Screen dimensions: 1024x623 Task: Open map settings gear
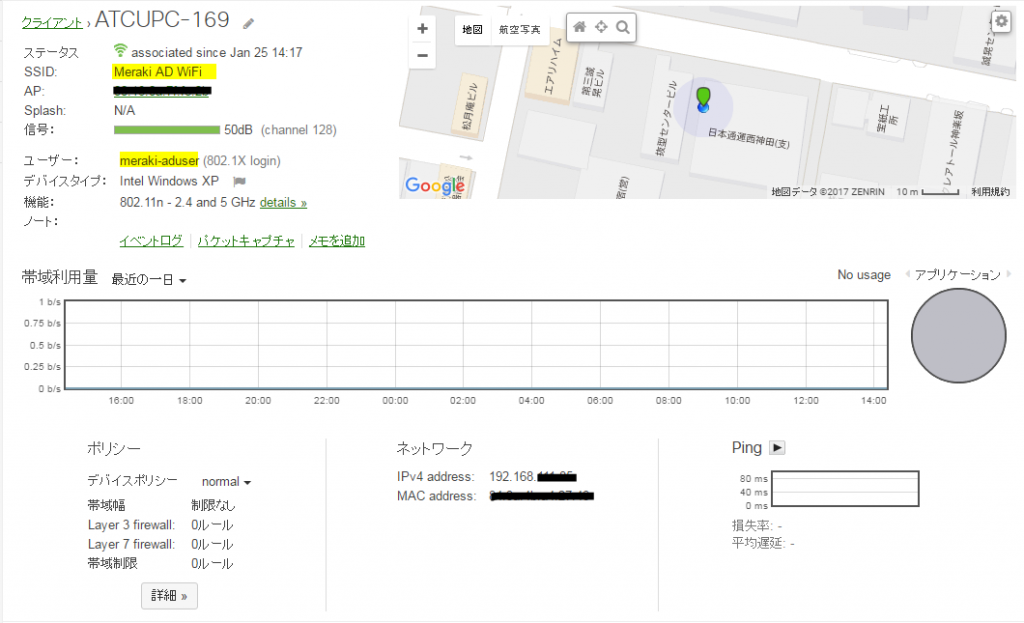click(x=1002, y=22)
